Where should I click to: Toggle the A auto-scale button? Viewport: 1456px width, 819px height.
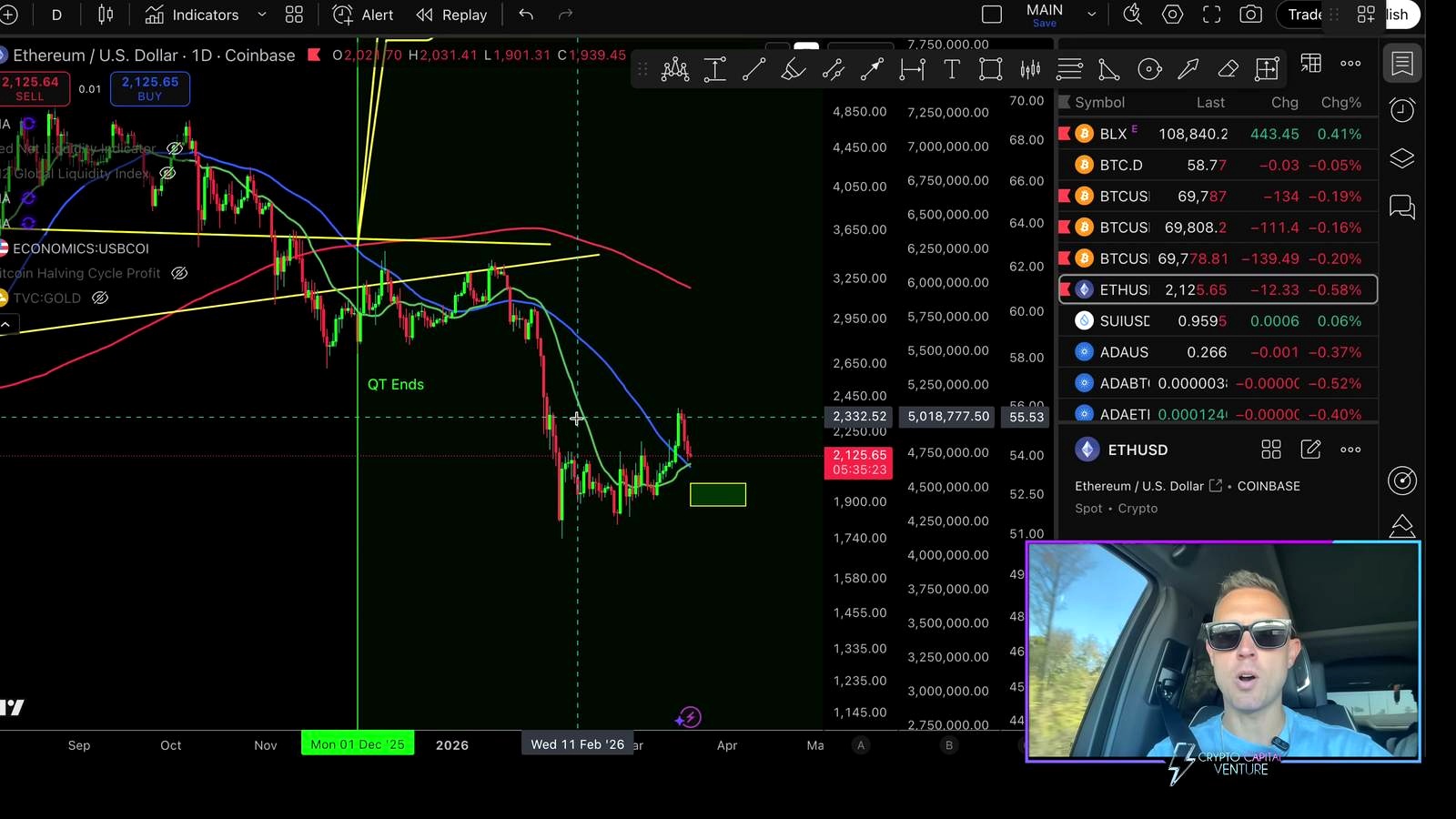pyautogui.click(x=861, y=745)
